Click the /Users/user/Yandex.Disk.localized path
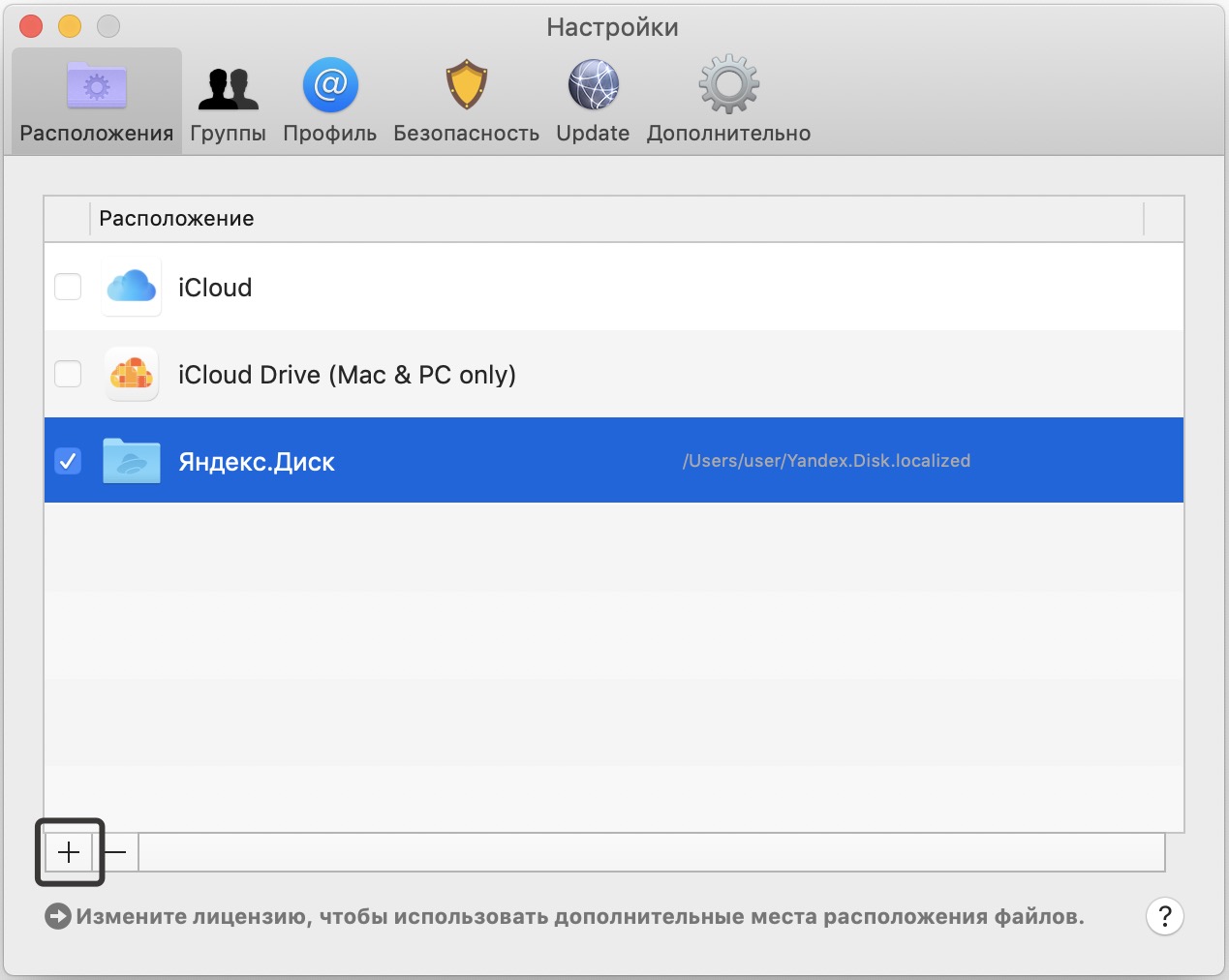The height and width of the screenshot is (980, 1229). coord(826,461)
